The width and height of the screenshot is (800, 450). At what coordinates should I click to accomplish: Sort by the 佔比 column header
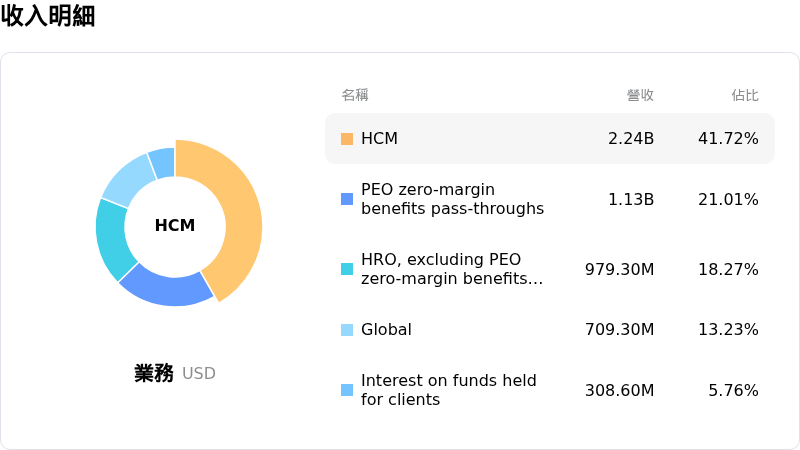[x=745, y=95]
